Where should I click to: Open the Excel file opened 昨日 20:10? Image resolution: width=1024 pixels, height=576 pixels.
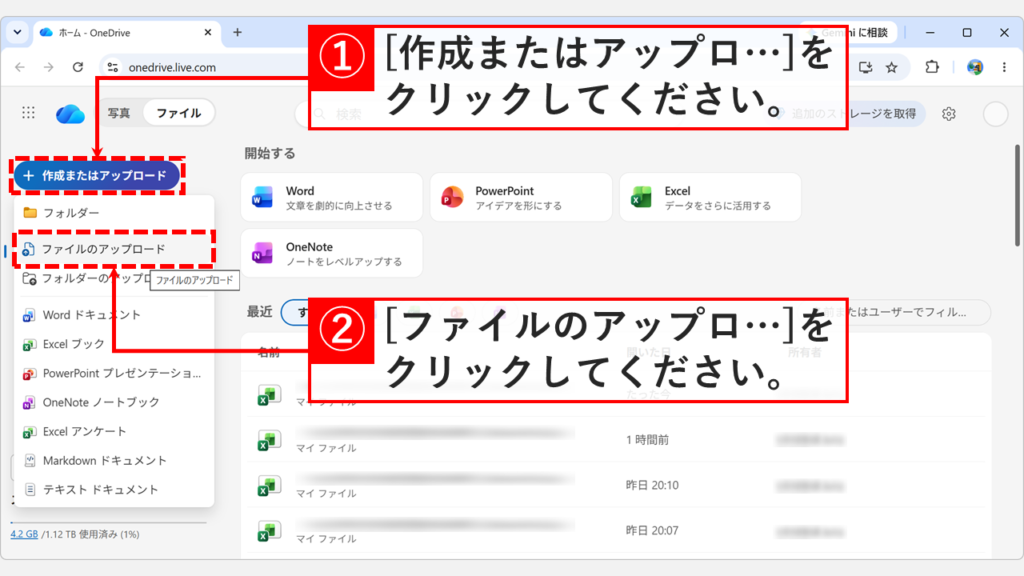pos(614,485)
